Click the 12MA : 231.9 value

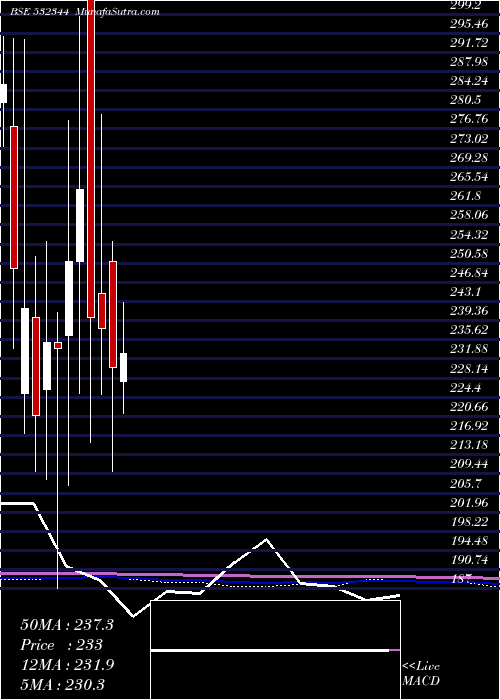pyautogui.click(x=67, y=664)
